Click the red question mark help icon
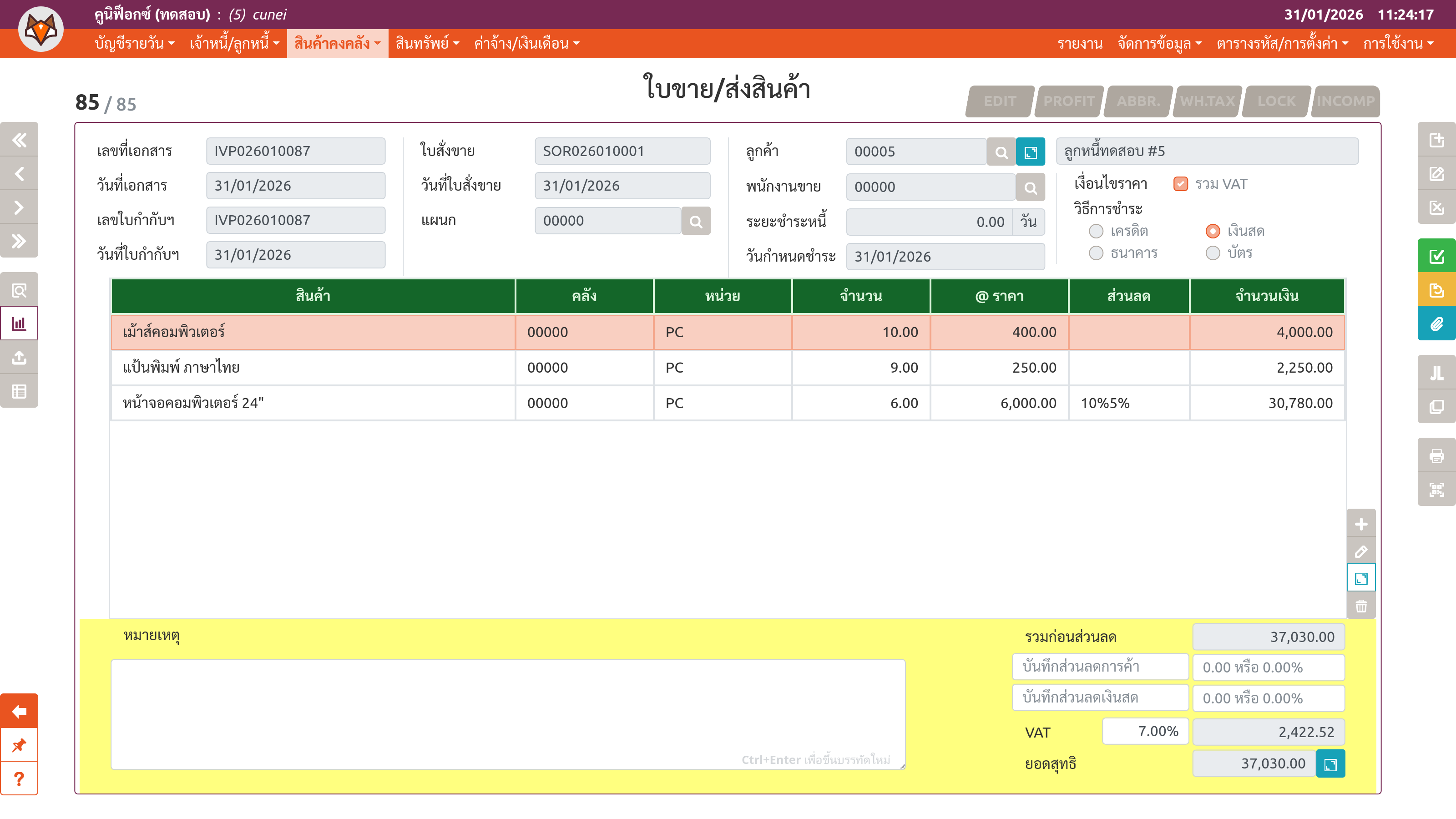The image size is (1456, 819). (19, 779)
